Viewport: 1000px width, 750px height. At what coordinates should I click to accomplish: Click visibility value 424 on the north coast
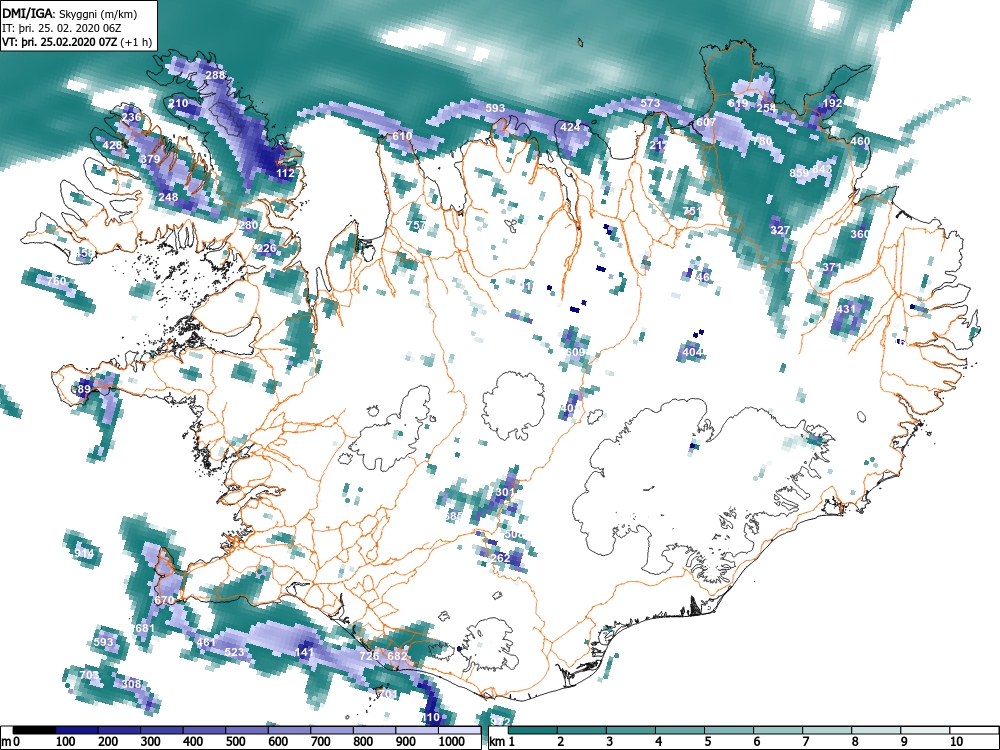[570, 127]
